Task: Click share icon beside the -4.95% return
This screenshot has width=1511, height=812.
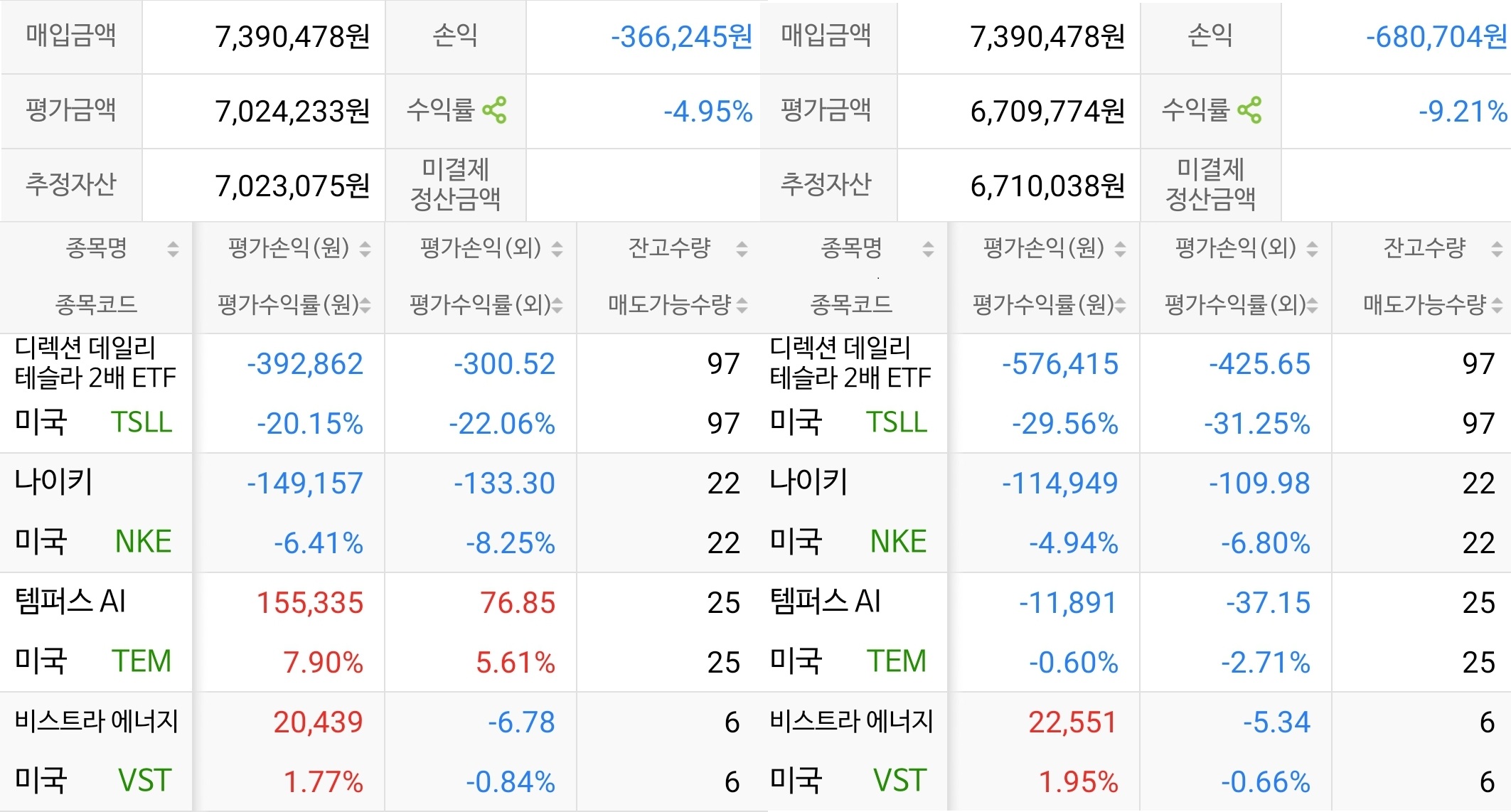Action: click(494, 111)
